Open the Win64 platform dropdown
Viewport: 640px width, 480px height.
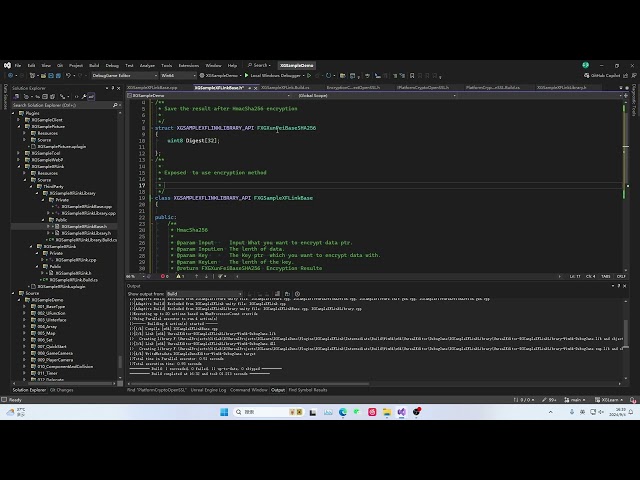[178, 76]
